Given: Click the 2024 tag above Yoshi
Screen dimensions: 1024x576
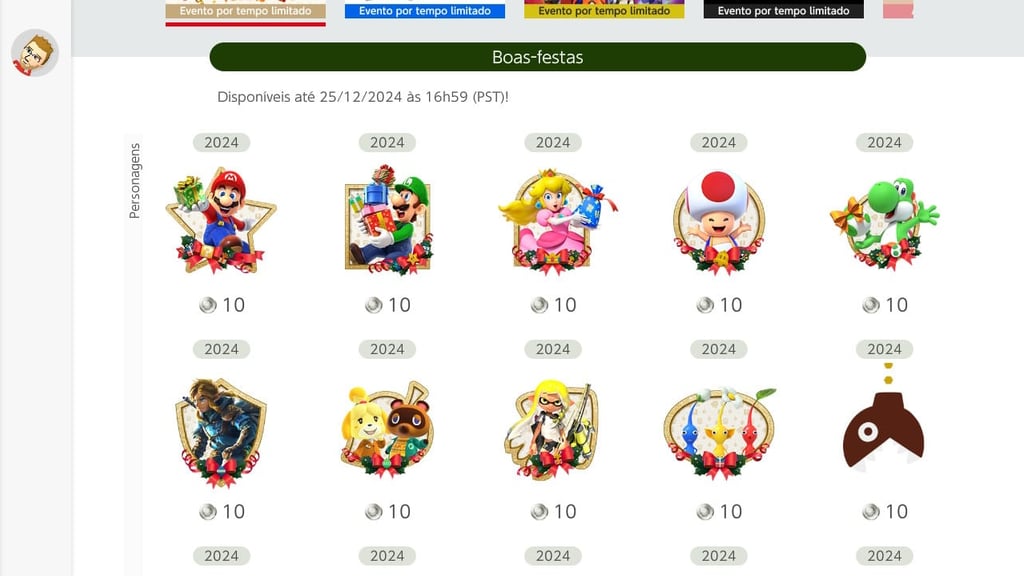Looking at the screenshot, I should click(x=884, y=142).
